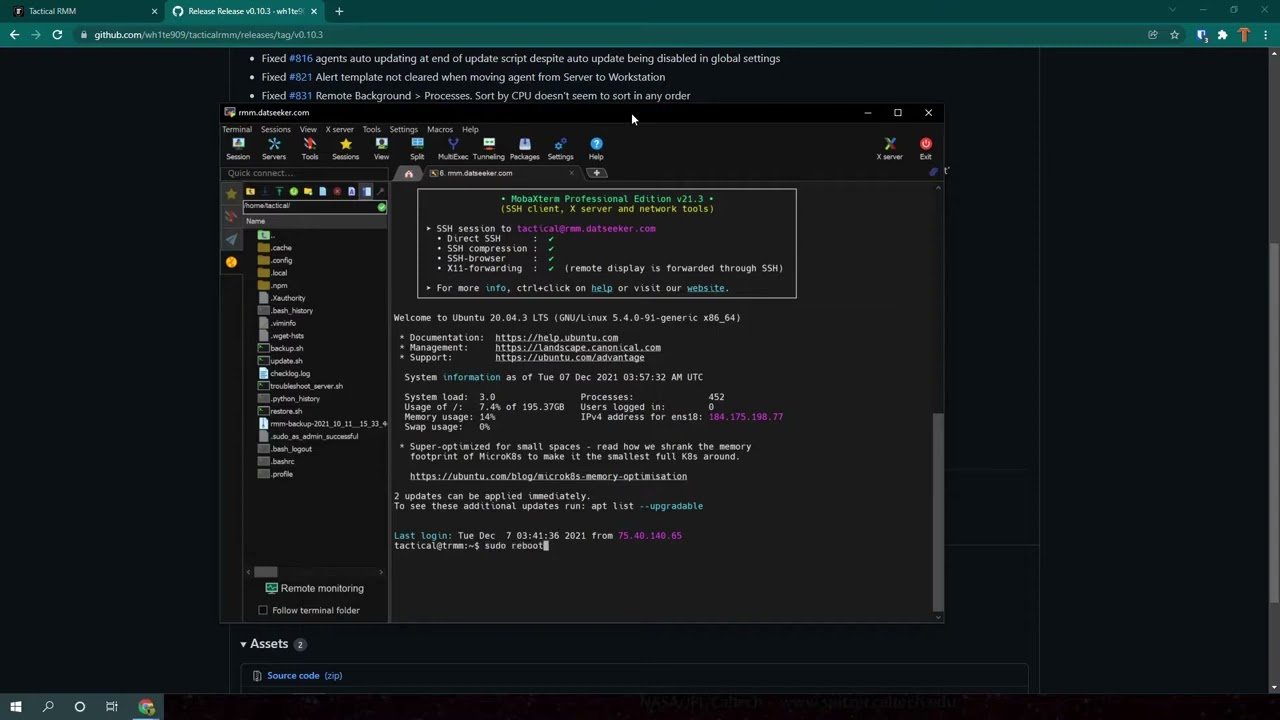Enable Follow terminal folder checkbox
Image resolution: width=1280 pixels, height=720 pixels.
(263, 610)
